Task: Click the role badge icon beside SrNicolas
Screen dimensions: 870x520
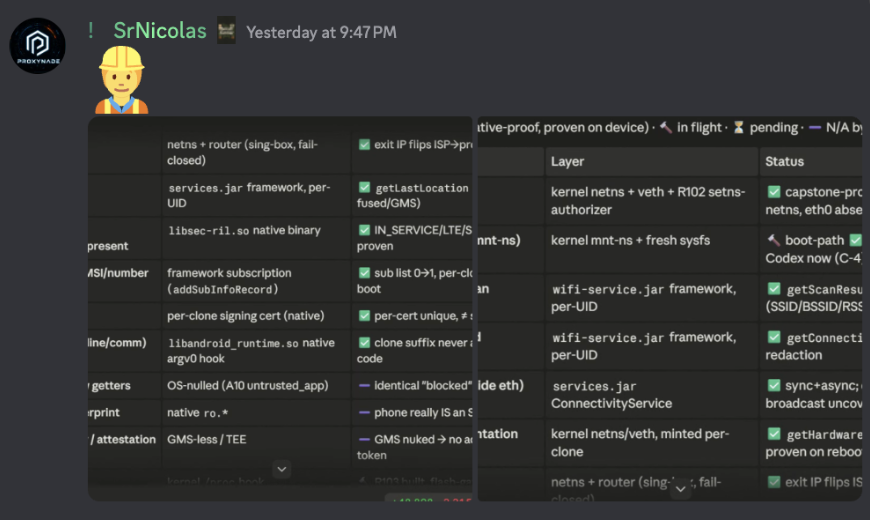Action: pyautogui.click(x=226, y=31)
